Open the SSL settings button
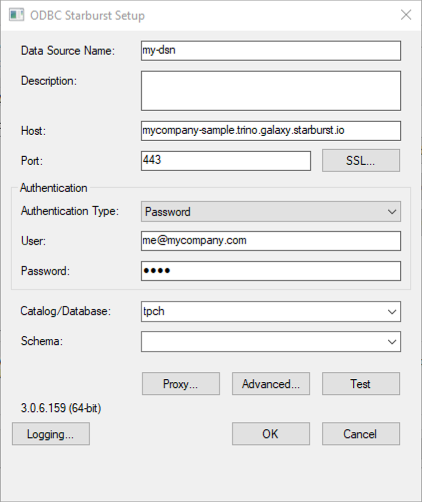The width and height of the screenshot is (422, 502). (361, 161)
